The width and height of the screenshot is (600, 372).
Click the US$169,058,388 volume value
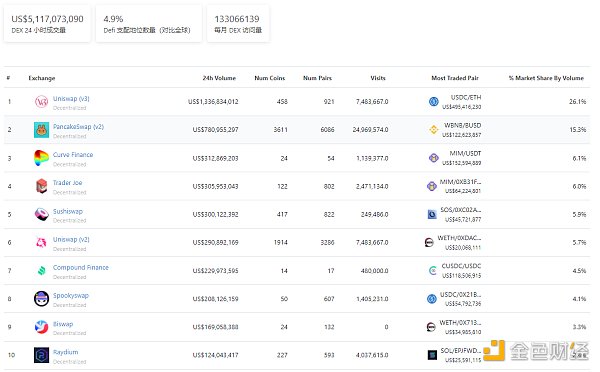[x=215, y=327]
